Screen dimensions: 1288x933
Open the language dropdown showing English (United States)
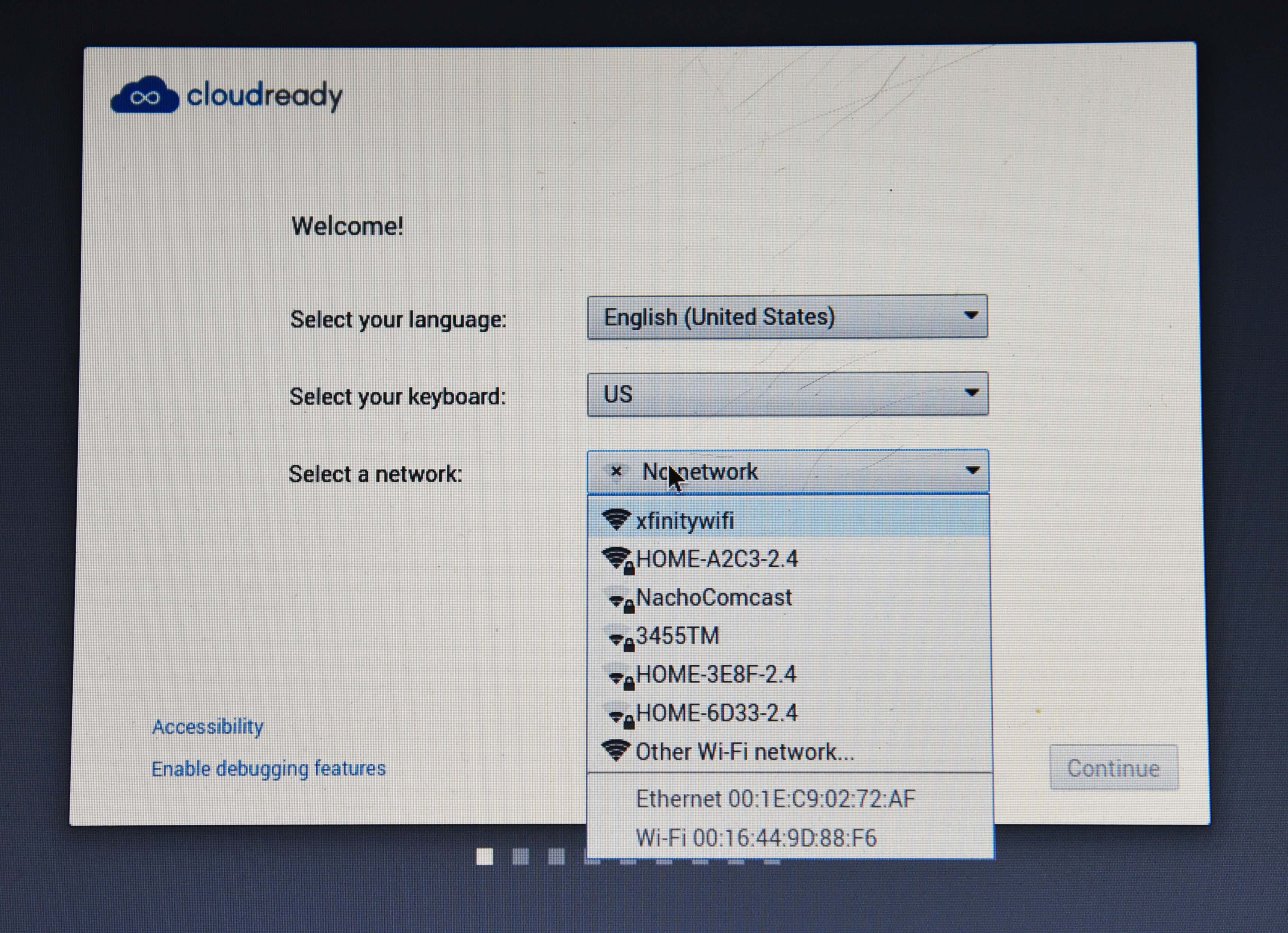[x=787, y=317]
